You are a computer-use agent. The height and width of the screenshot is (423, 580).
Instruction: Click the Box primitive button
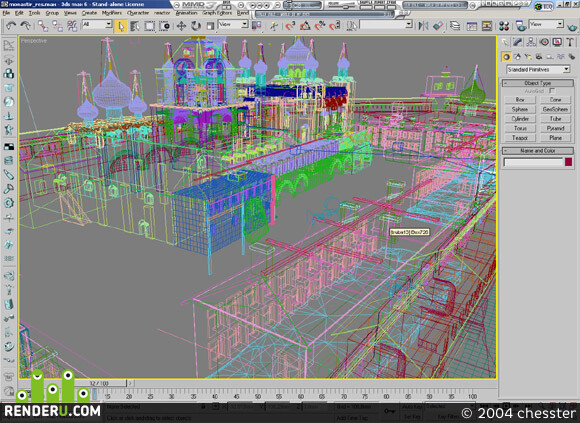pos(520,99)
